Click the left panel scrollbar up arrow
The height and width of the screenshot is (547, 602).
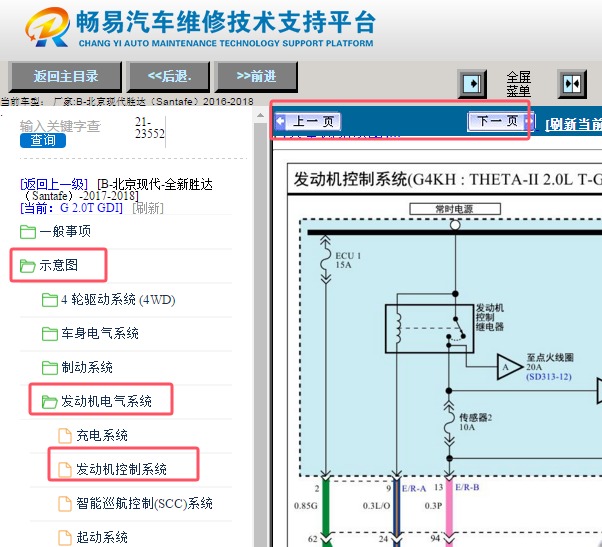(x=260, y=115)
